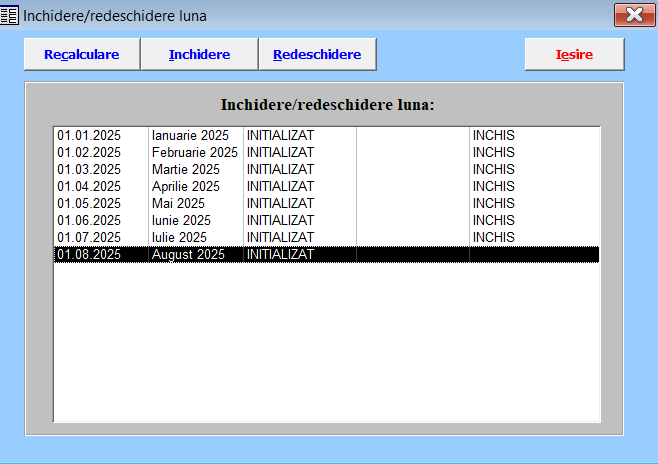The width and height of the screenshot is (658, 464).
Task: Click the date 01.05.2025 cell
Action: tap(88, 203)
